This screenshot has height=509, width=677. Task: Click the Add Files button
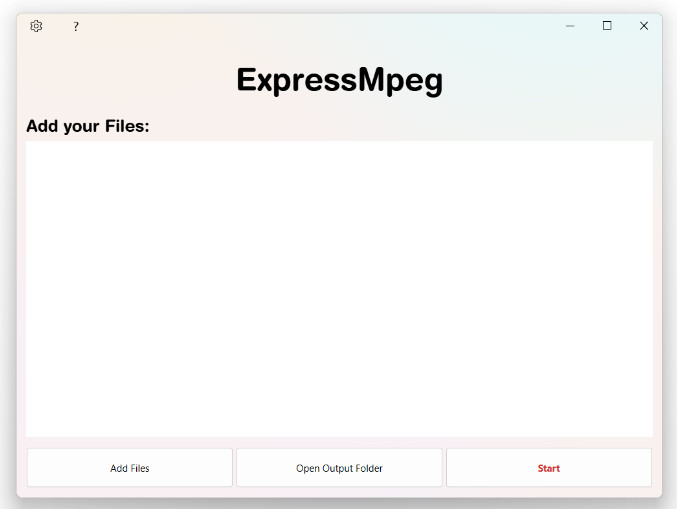coord(130,468)
